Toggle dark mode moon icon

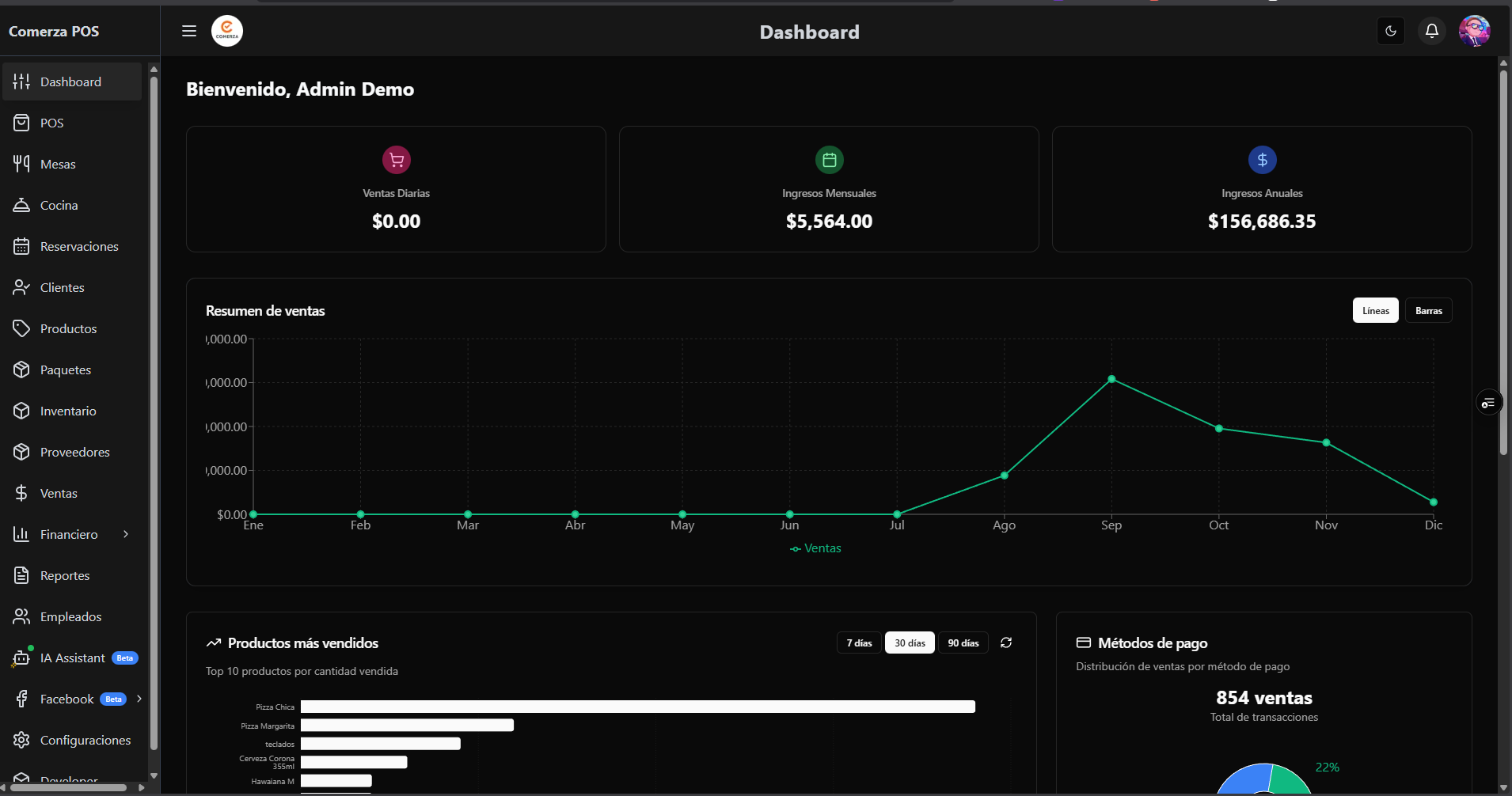[x=1391, y=31]
